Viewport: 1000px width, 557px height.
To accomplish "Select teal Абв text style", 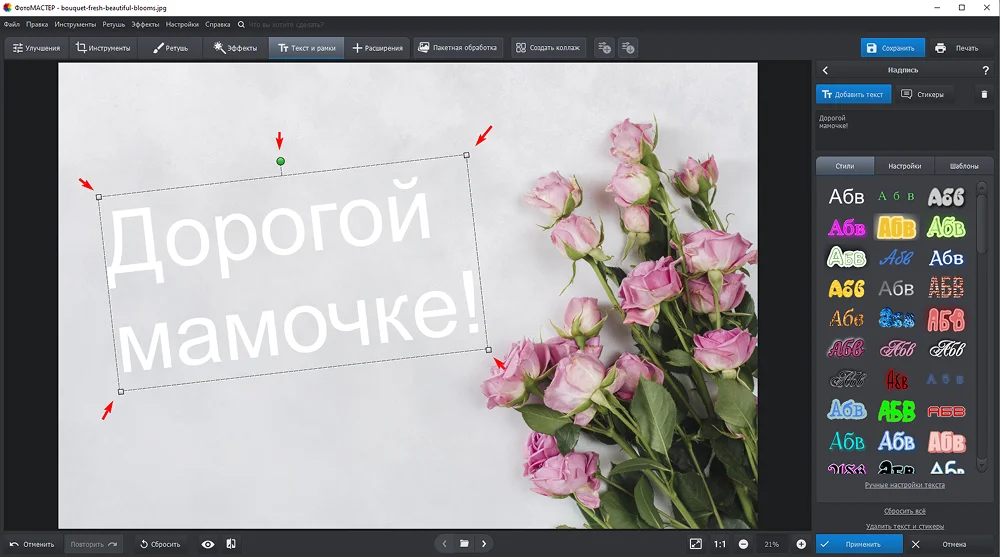I will pos(846,442).
